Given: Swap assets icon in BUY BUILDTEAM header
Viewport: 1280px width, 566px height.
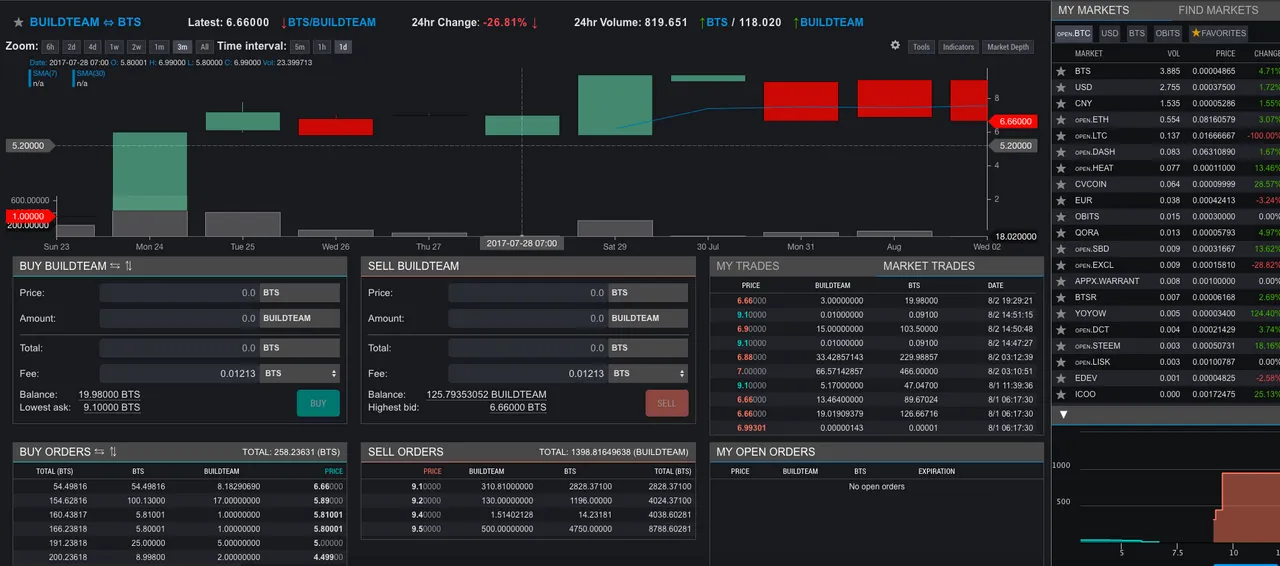Looking at the screenshot, I should [x=115, y=266].
